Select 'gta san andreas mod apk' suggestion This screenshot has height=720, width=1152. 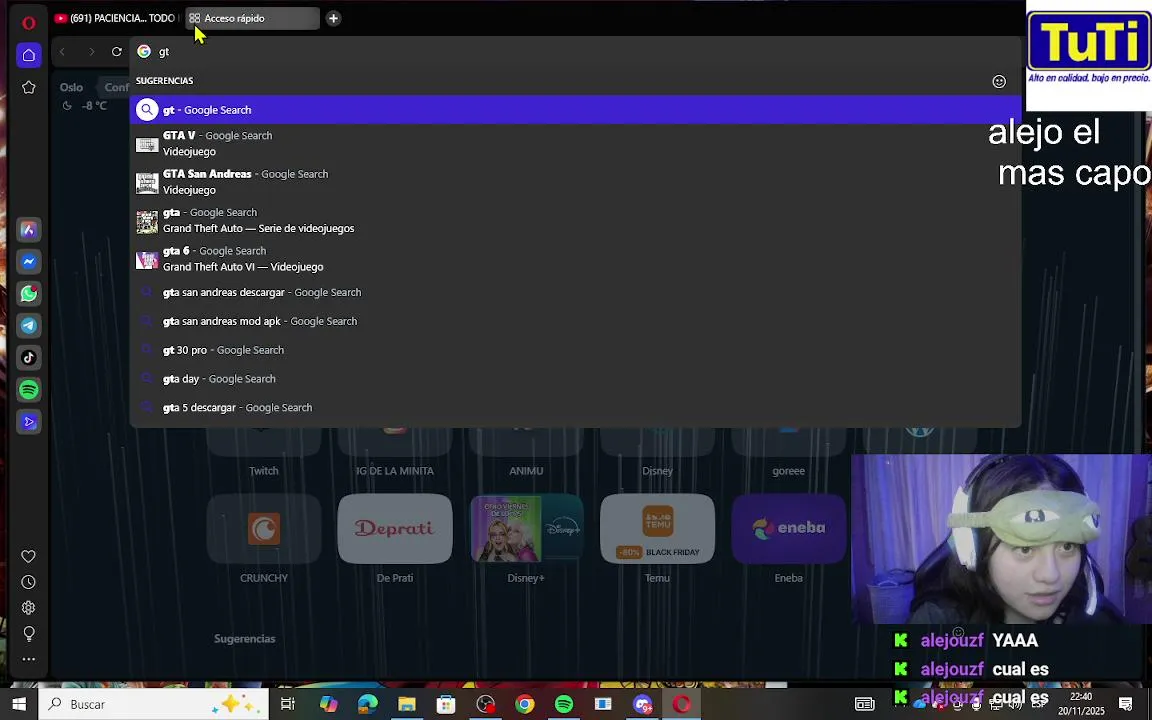point(575,321)
